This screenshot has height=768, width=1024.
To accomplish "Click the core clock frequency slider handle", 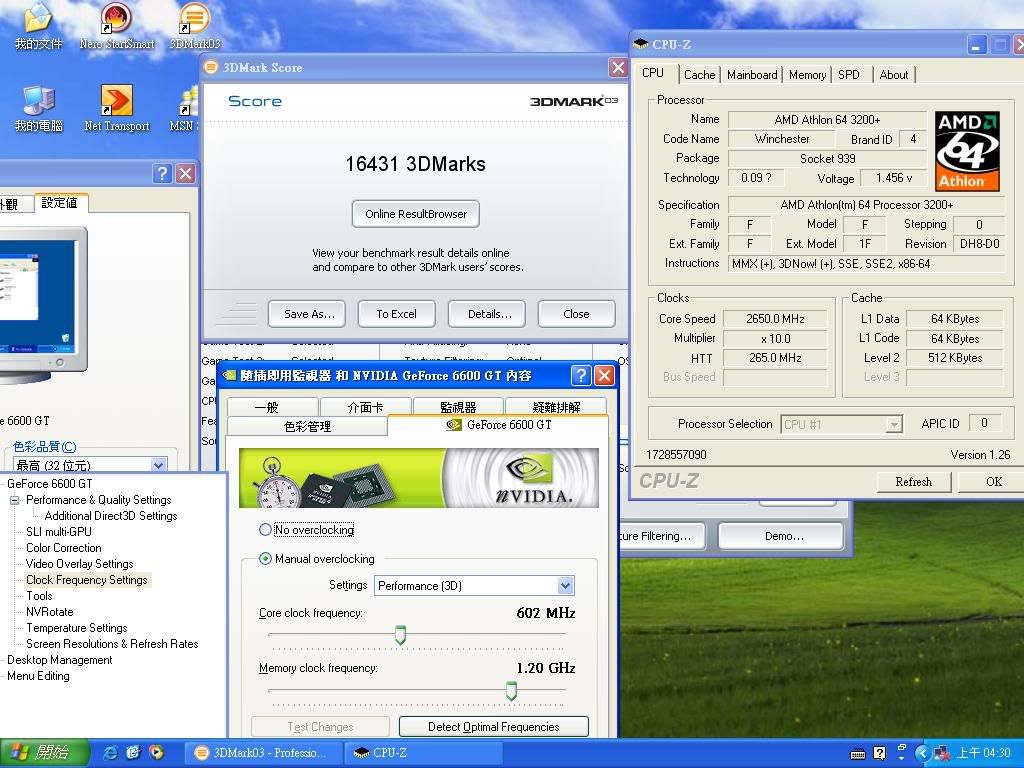I will [400, 634].
